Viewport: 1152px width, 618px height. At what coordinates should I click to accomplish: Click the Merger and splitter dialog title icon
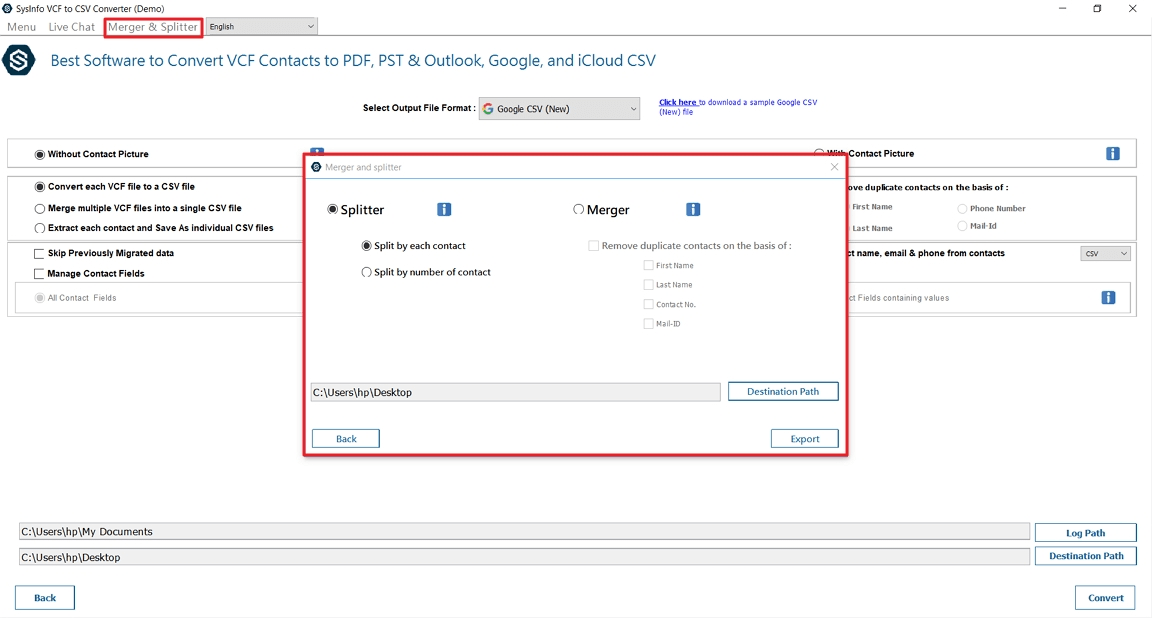click(x=317, y=167)
